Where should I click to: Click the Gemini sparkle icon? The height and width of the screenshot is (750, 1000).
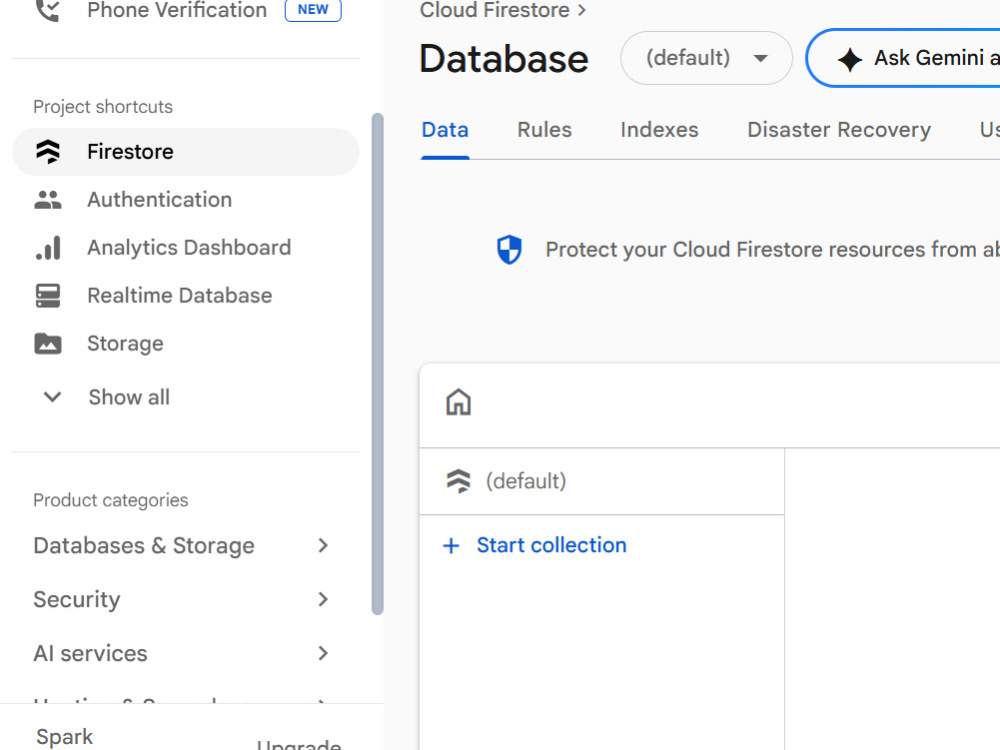click(x=849, y=59)
